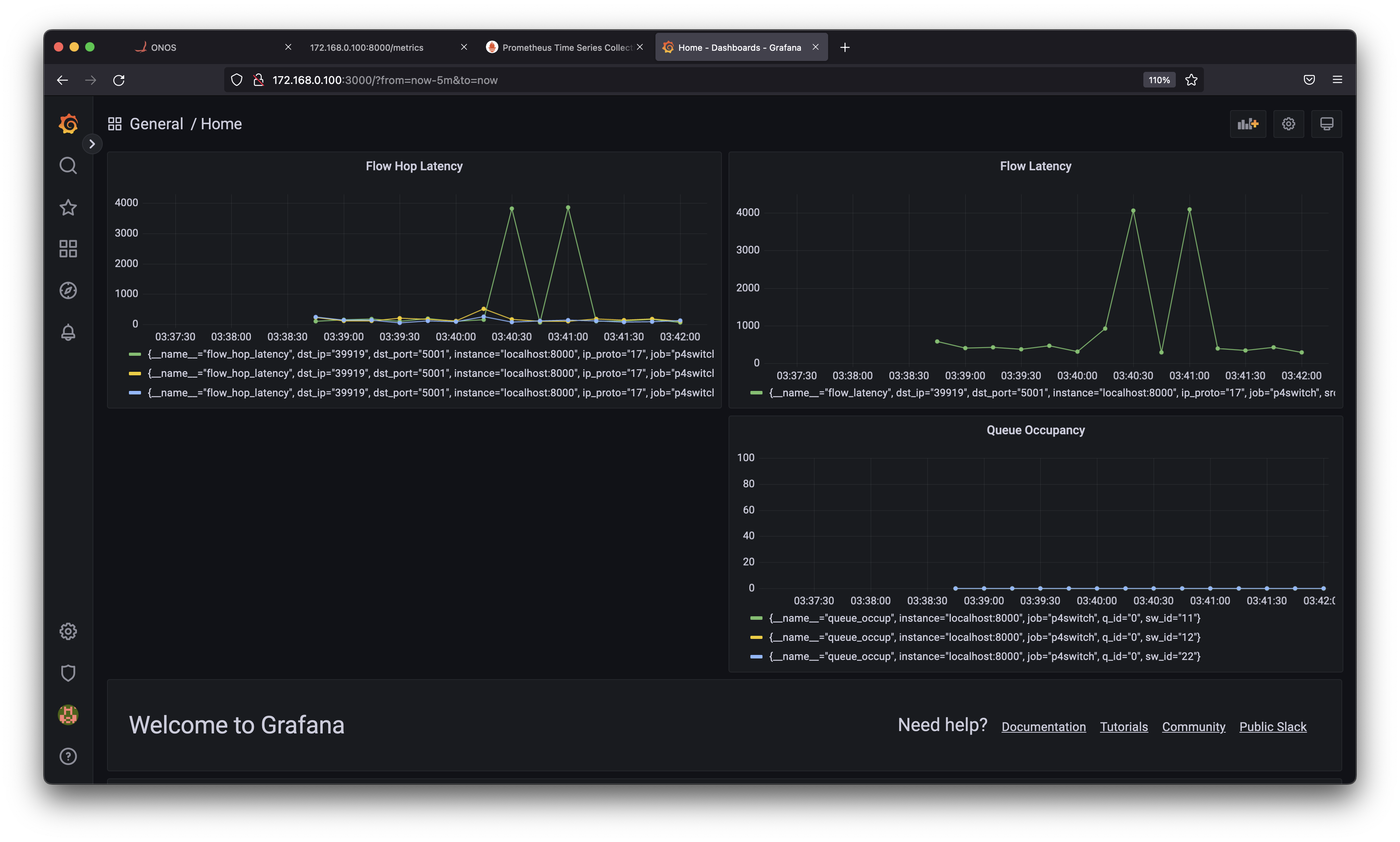Open the Starred dashboards icon
Image resolution: width=1400 pixels, height=842 pixels.
pyautogui.click(x=68, y=207)
